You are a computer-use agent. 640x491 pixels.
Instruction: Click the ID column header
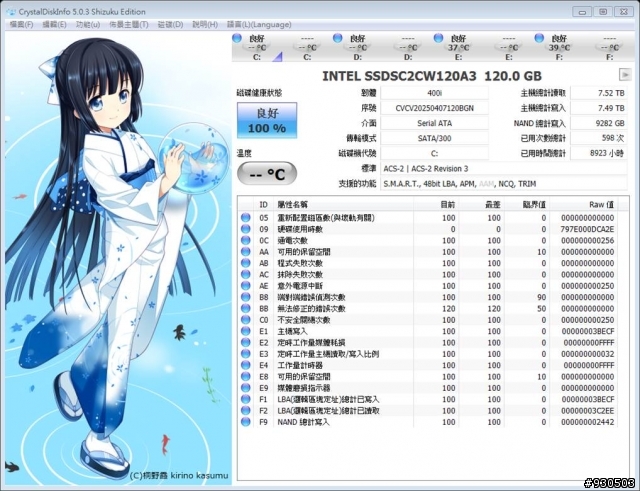[x=264, y=205]
